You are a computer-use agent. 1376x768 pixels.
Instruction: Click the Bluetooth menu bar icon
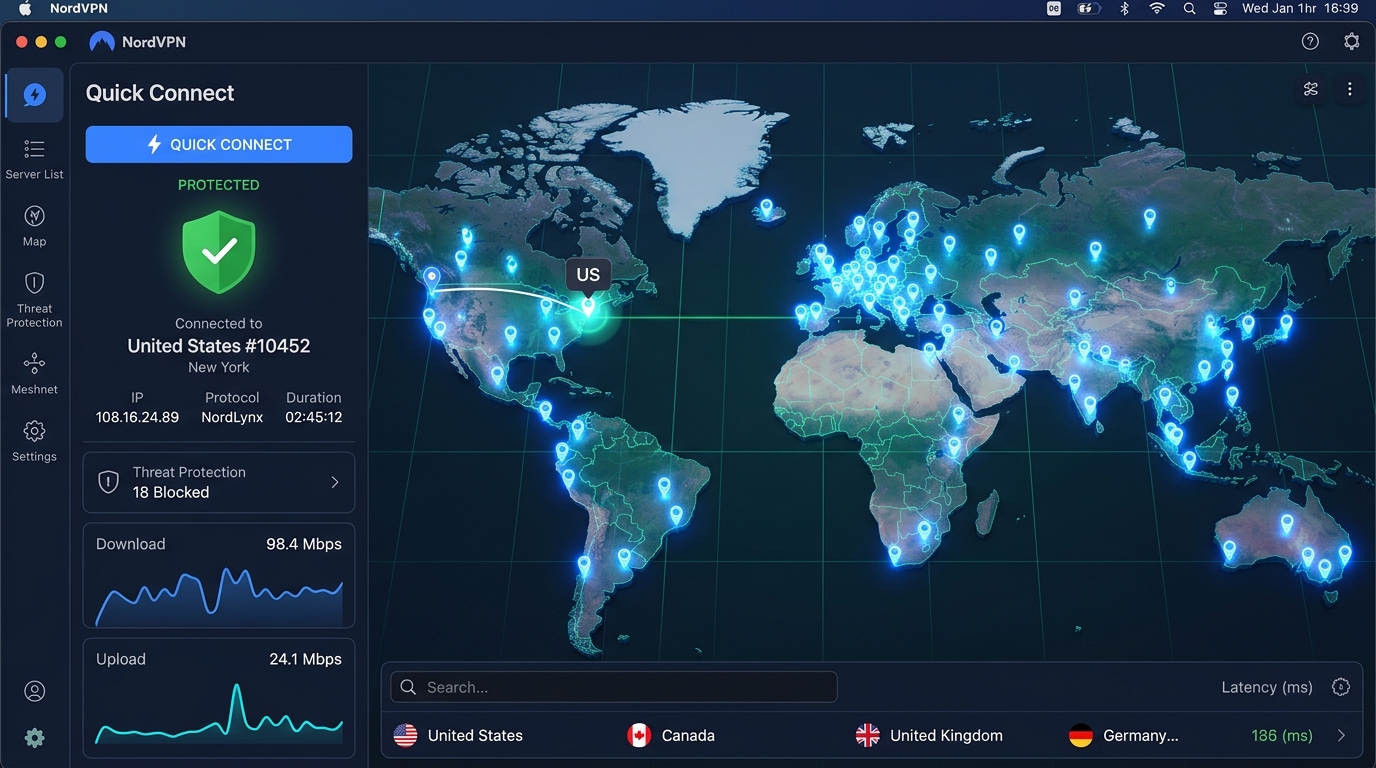tap(1124, 8)
